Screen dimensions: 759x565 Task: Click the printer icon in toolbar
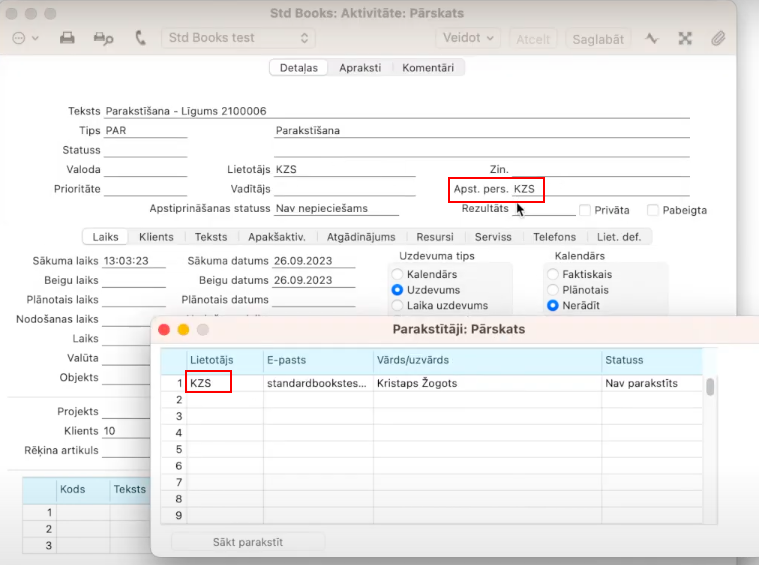(67, 38)
